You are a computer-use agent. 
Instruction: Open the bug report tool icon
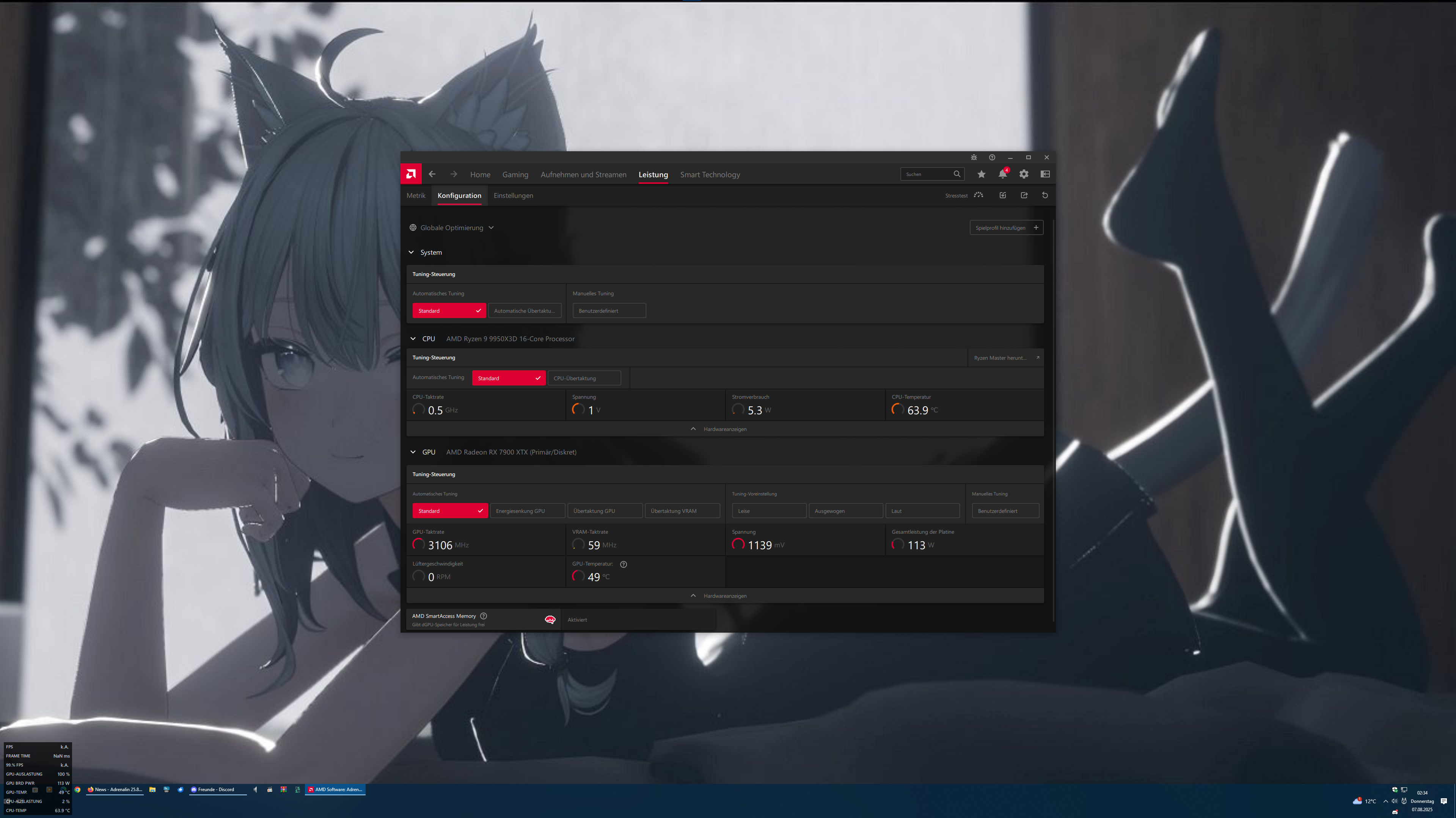(x=974, y=158)
